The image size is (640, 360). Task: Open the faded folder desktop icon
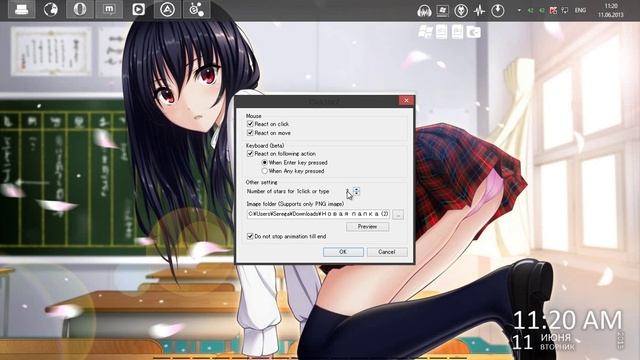point(473,32)
